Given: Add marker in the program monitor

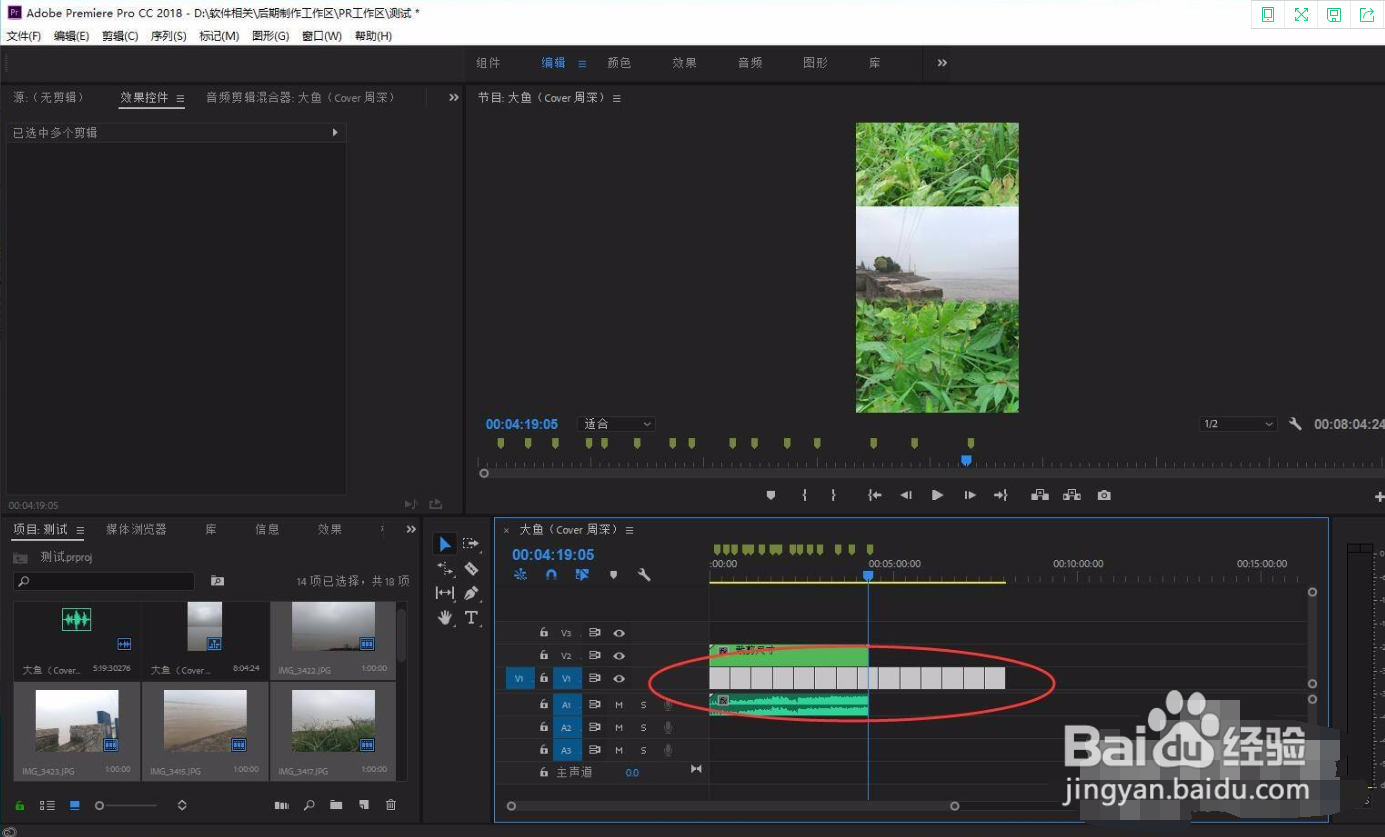Looking at the screenshot, I should [x=771, y=495].
